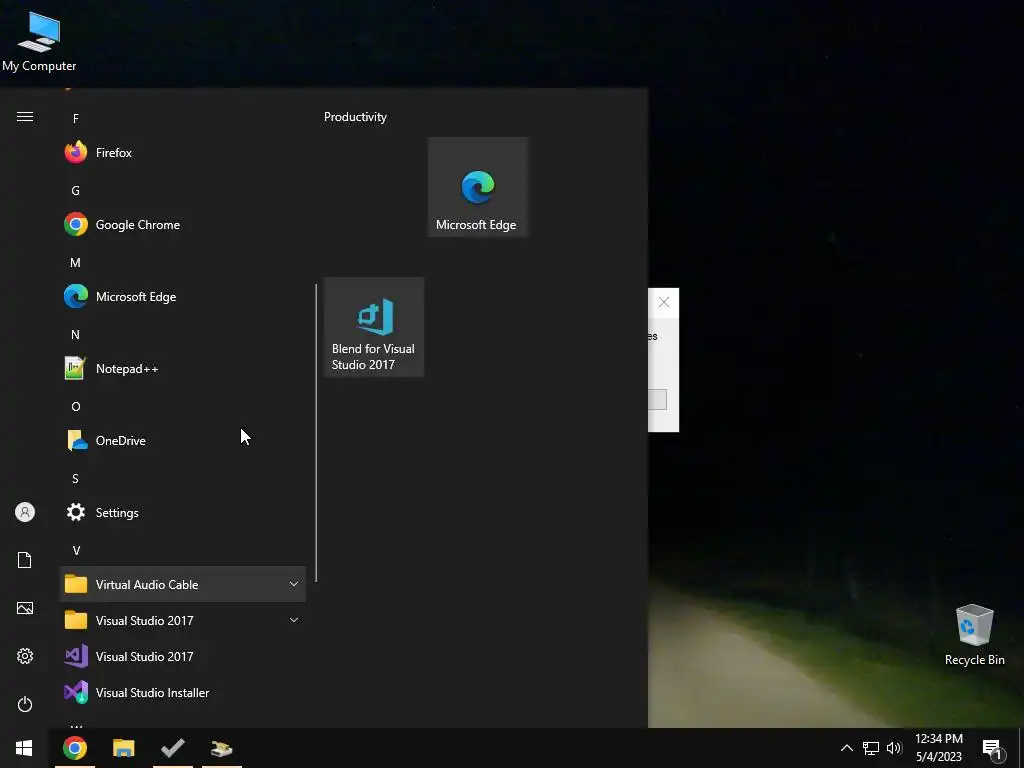The image size is (1024, 768).
Task: Open File Explorer from the taskbar
Action: (123, 748)
